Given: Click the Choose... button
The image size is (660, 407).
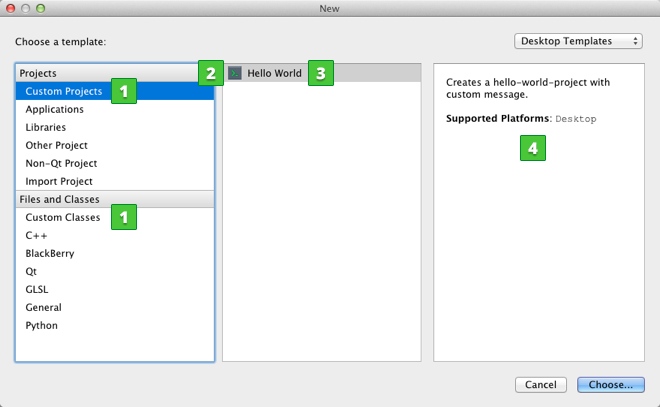Looking at the screenshot, I should [609, 385].
